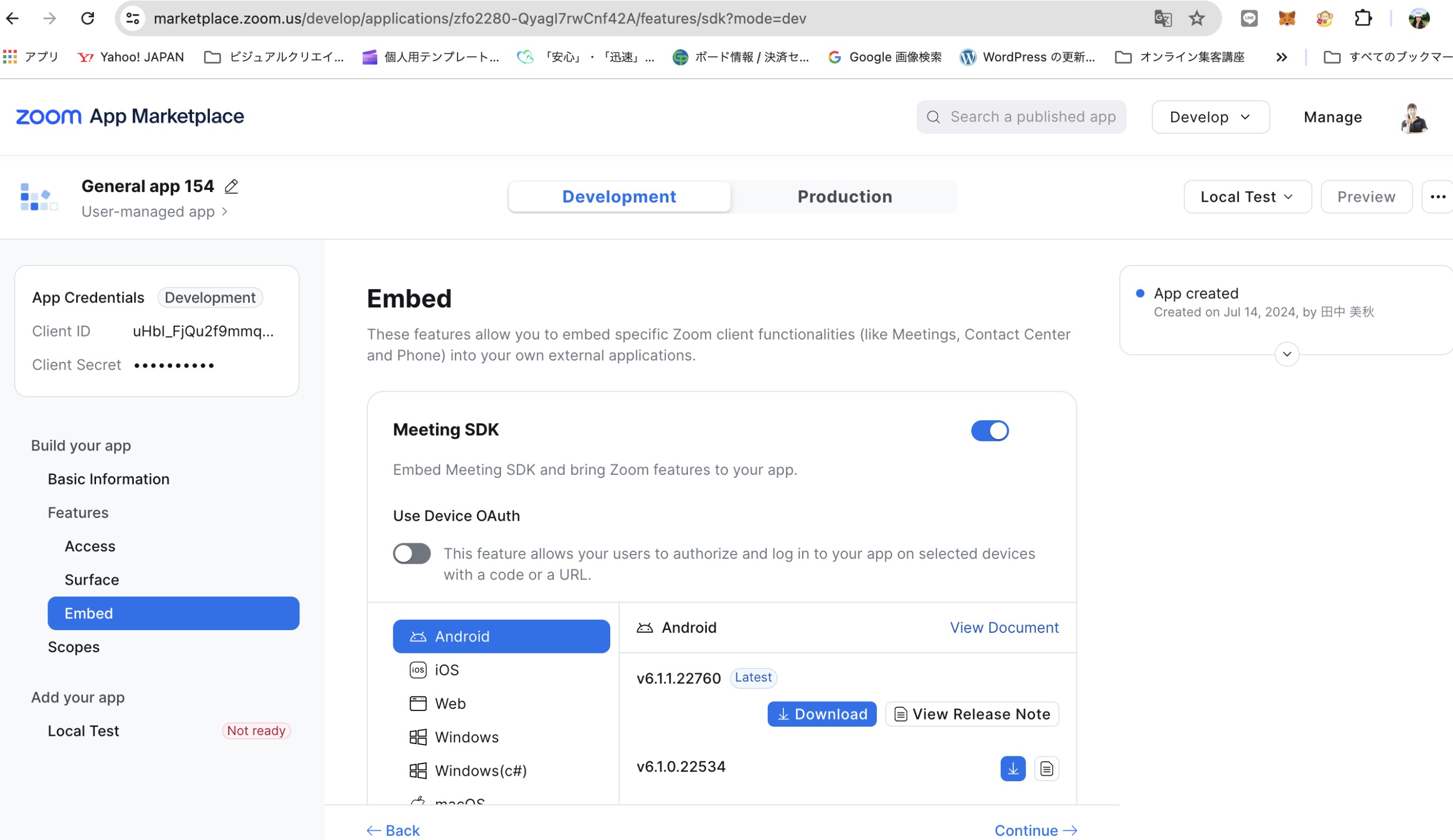The image size is (1453, 840).
Task: Click the address bar URL
Action: pos(480,18)
